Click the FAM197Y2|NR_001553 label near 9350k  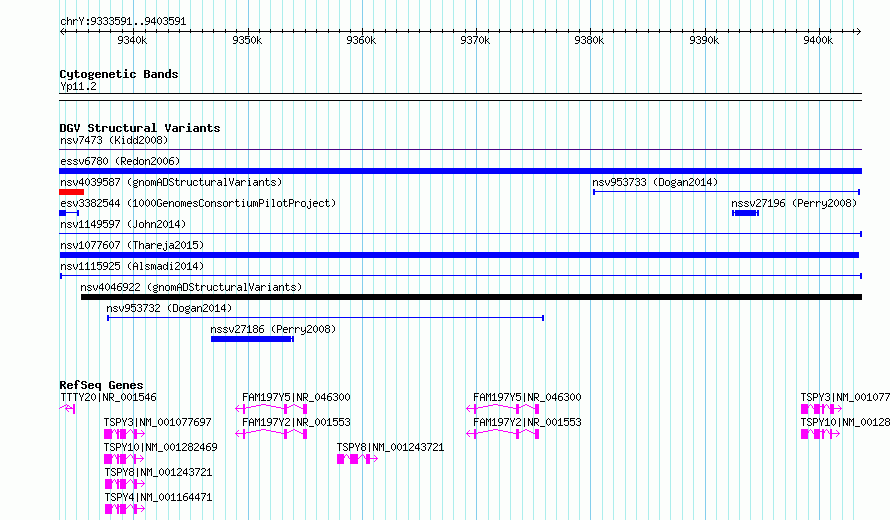click(x=296, y=422)
